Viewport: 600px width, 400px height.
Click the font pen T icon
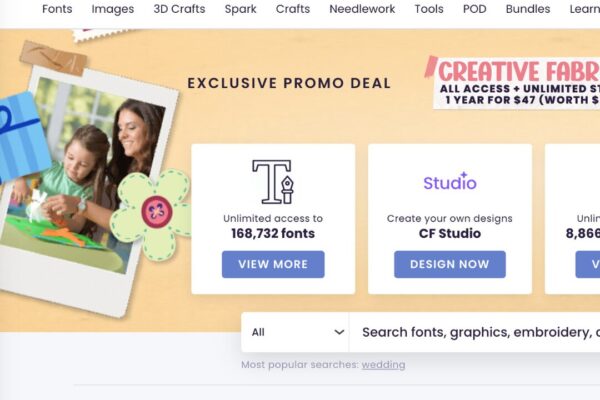[x=273, y=182]
